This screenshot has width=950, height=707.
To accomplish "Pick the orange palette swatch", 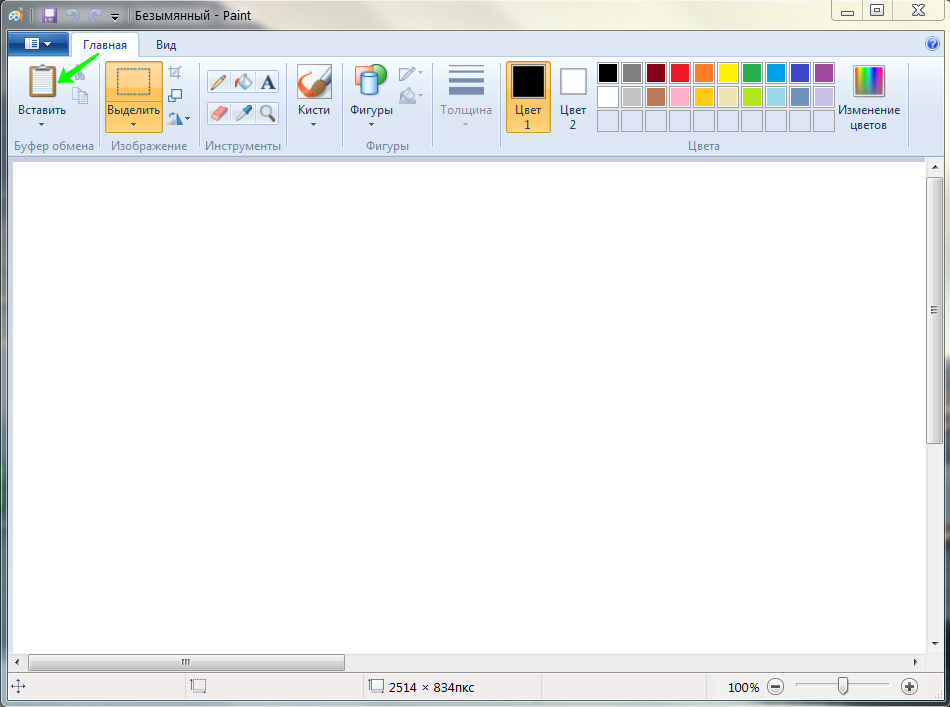I will (703, 73).
